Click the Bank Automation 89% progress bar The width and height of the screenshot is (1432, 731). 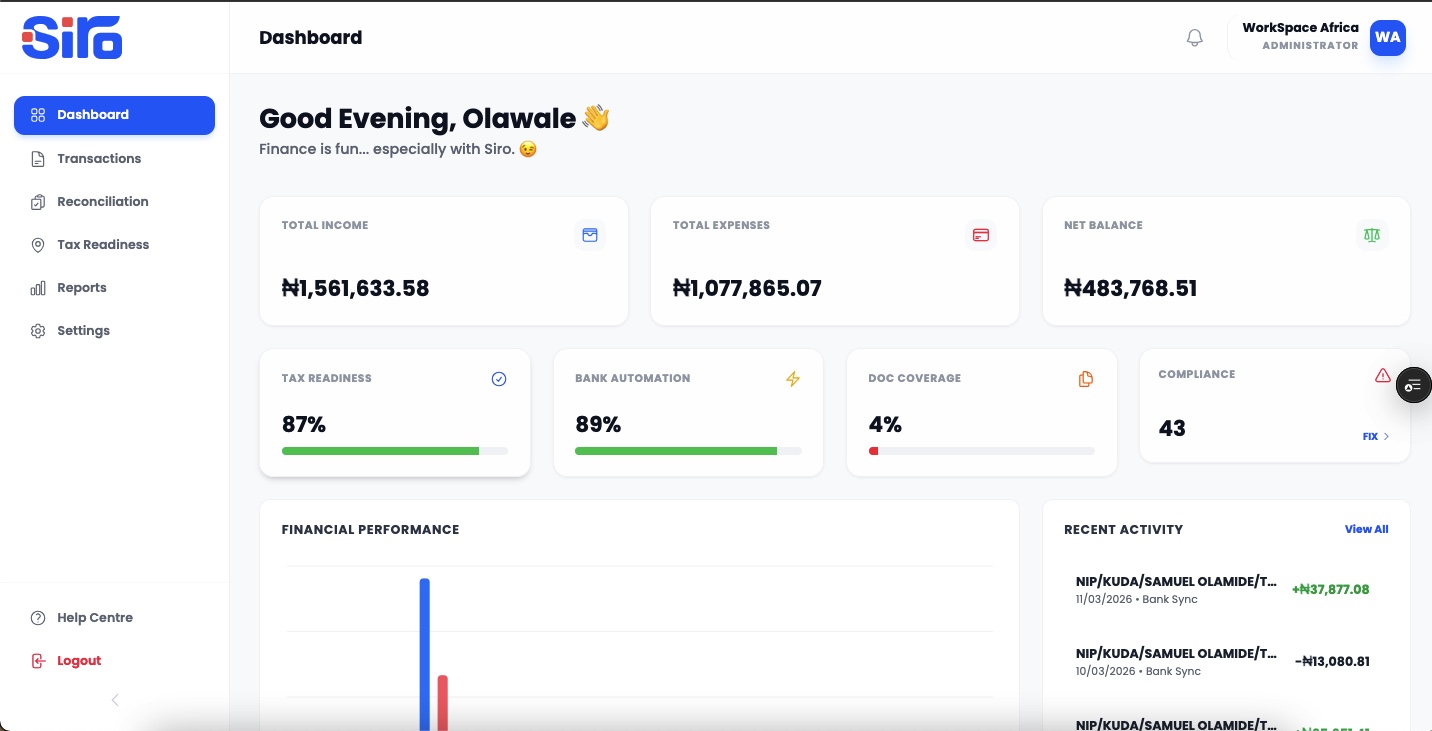click(688, 451)
